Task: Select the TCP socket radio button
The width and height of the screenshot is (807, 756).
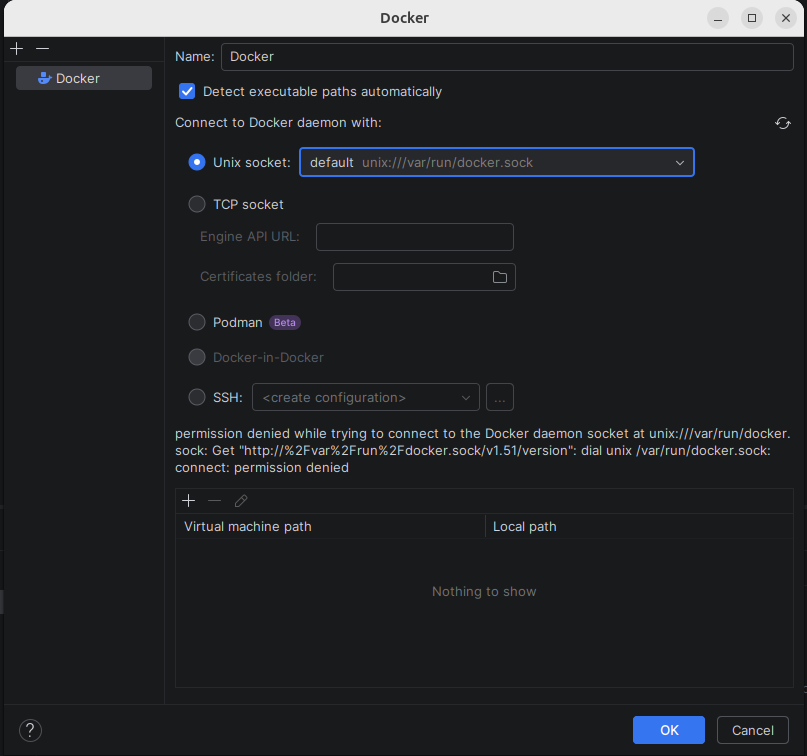Action: coord(197,204)
